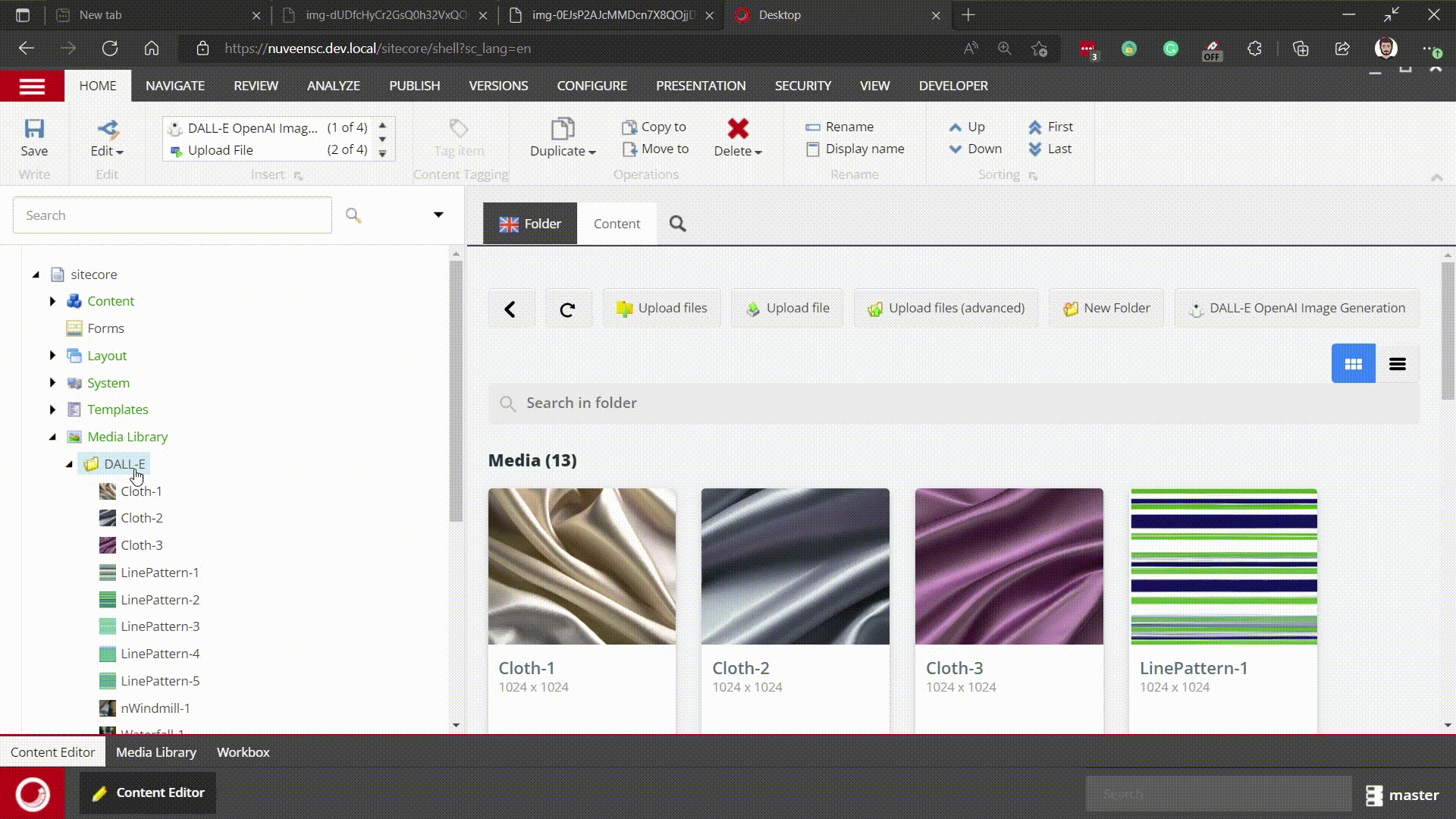Select the Cloth-3 image thumbnail

[1009, 566]
